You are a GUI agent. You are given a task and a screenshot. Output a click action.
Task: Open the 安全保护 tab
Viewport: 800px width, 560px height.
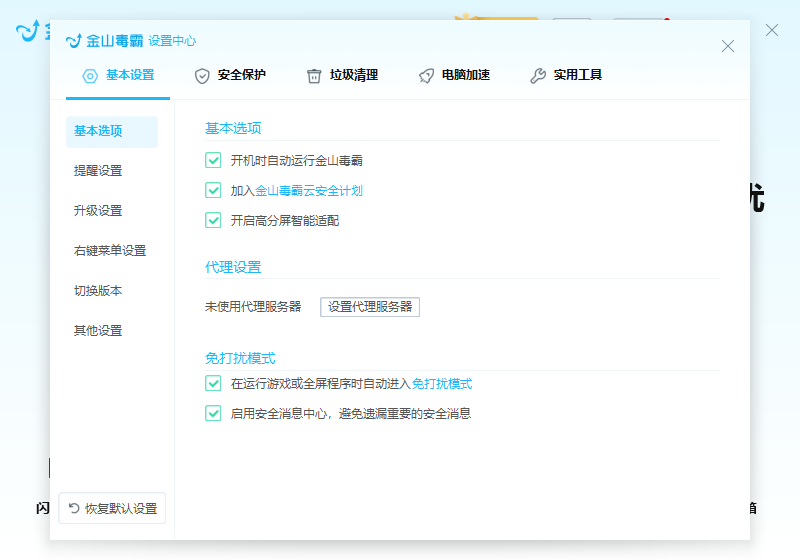(x=230, y=75)
